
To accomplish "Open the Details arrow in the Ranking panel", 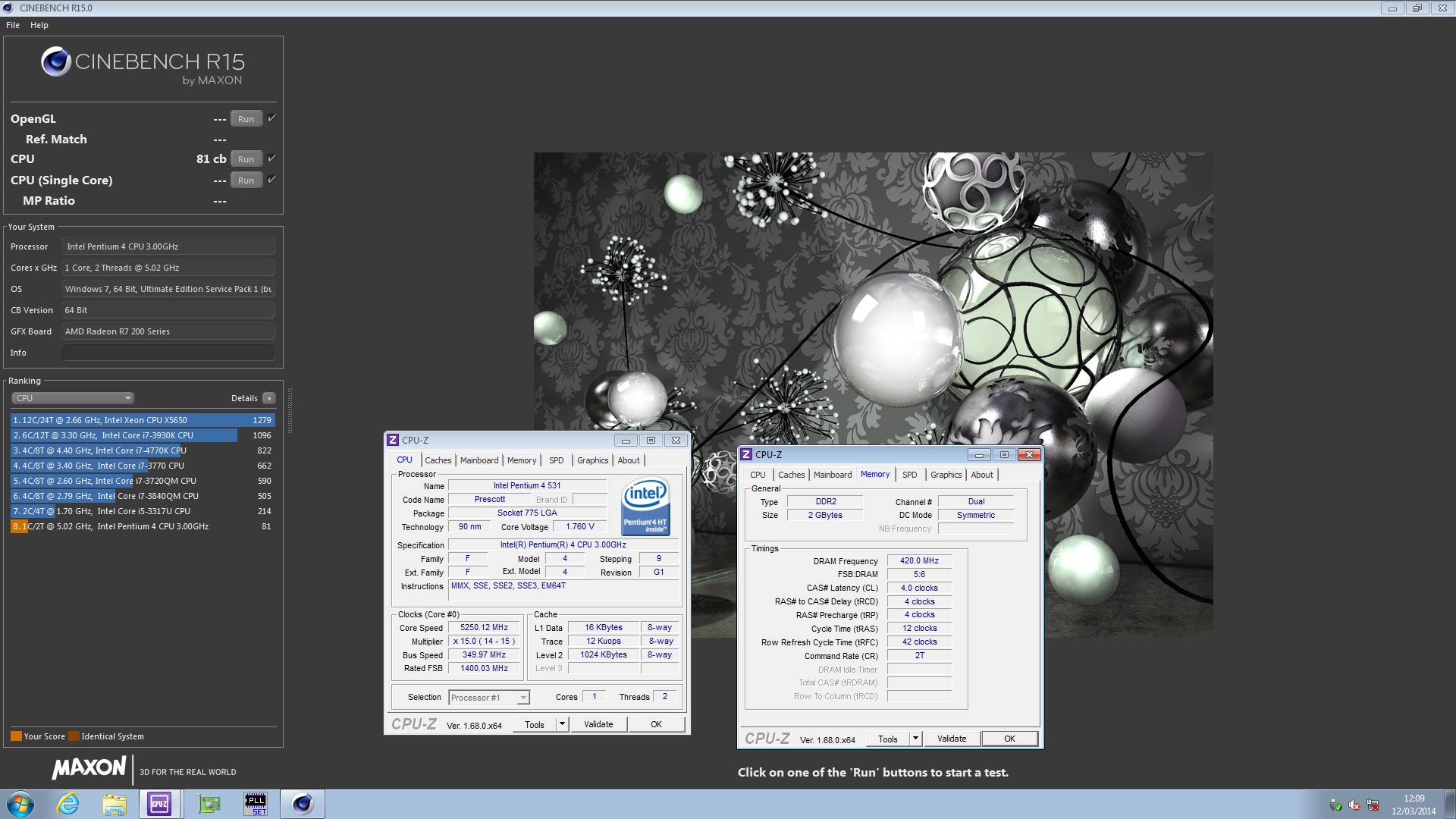I will pyautogui.click(x=268, y=398).
